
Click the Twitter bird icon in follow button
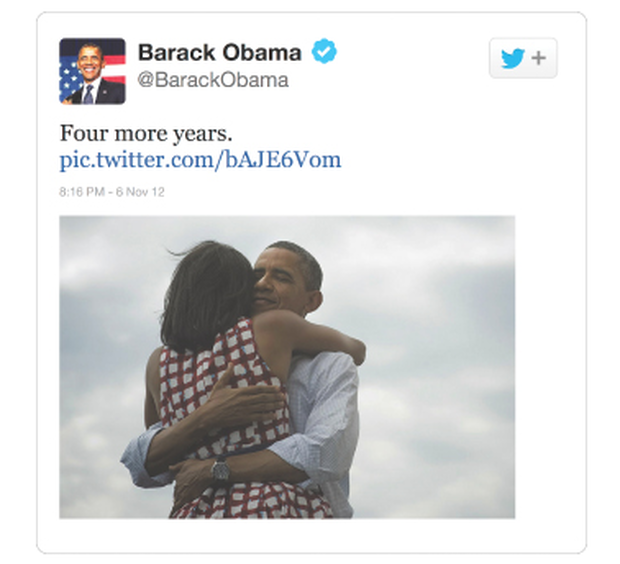click(x=512, y=59)
